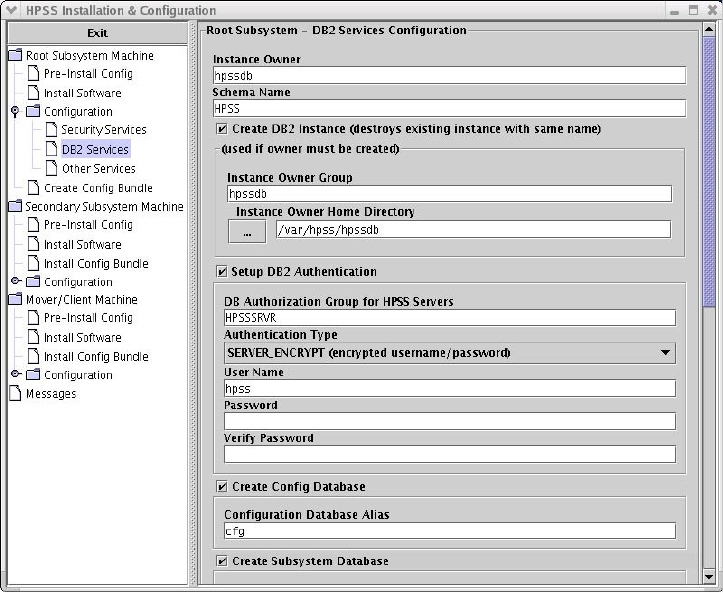Click the Password field
The image size is (723, 592).
[x=450, y=421]
